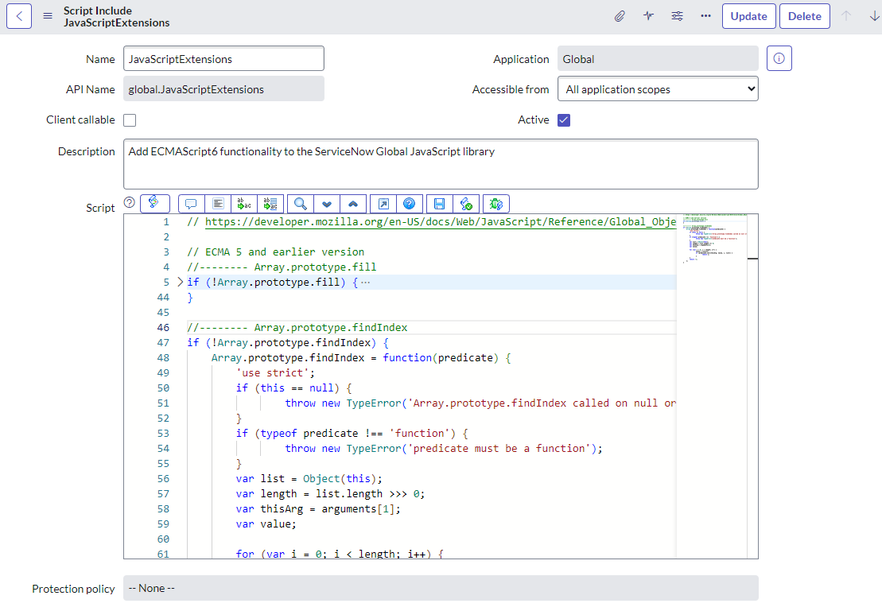Click the Delete button
The width and height of the screenshot is (882, 612).
pyautogui.click(x=804, y=16)
